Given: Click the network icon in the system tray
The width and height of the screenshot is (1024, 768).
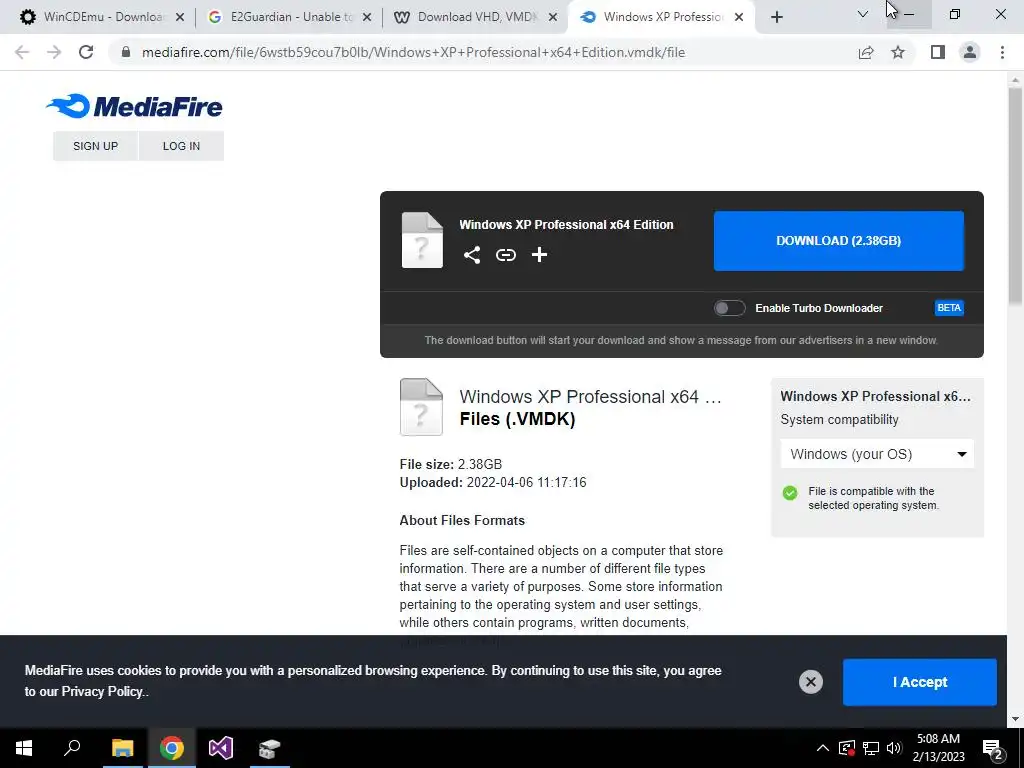Looking at the screenshot, I should [871, 748].
